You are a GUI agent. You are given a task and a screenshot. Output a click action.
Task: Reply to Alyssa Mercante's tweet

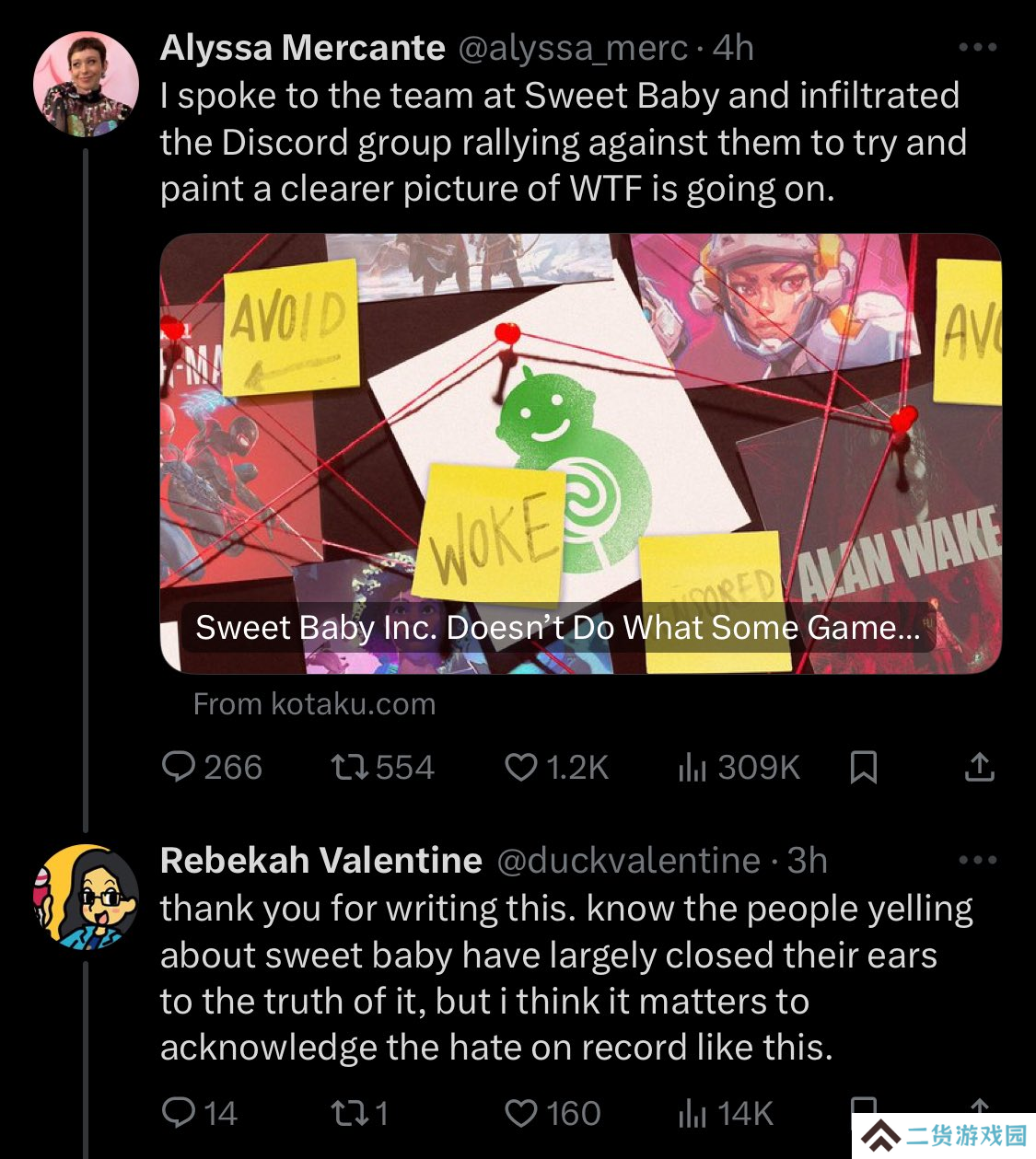click(x=212, y=767)
